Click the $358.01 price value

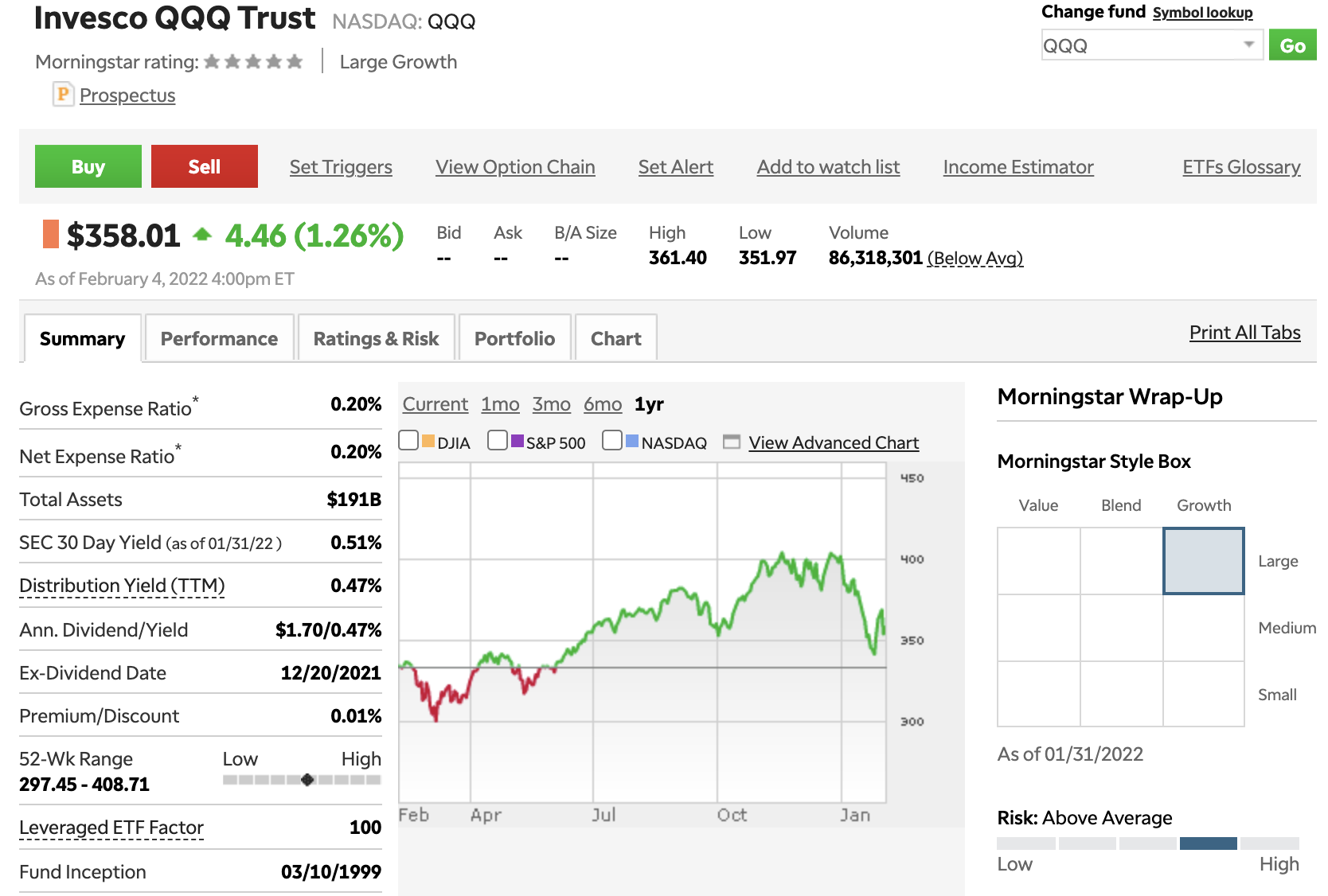123,236
